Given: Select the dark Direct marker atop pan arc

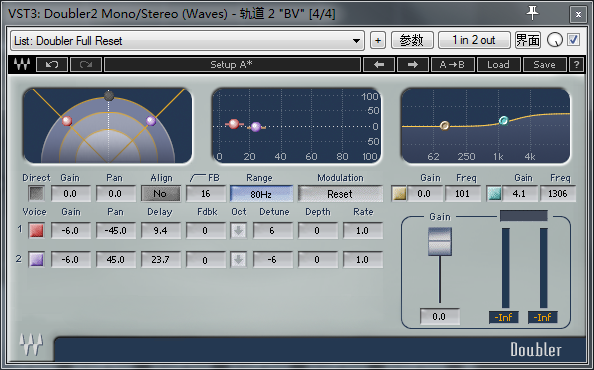Looking at the screenshot, I should pos(109,95).
